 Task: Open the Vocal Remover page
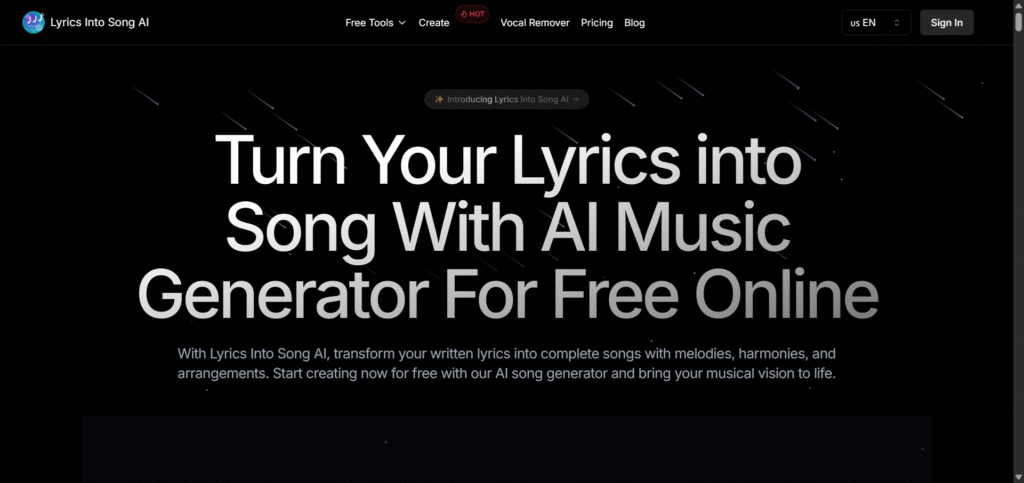[x=535, y=23]
